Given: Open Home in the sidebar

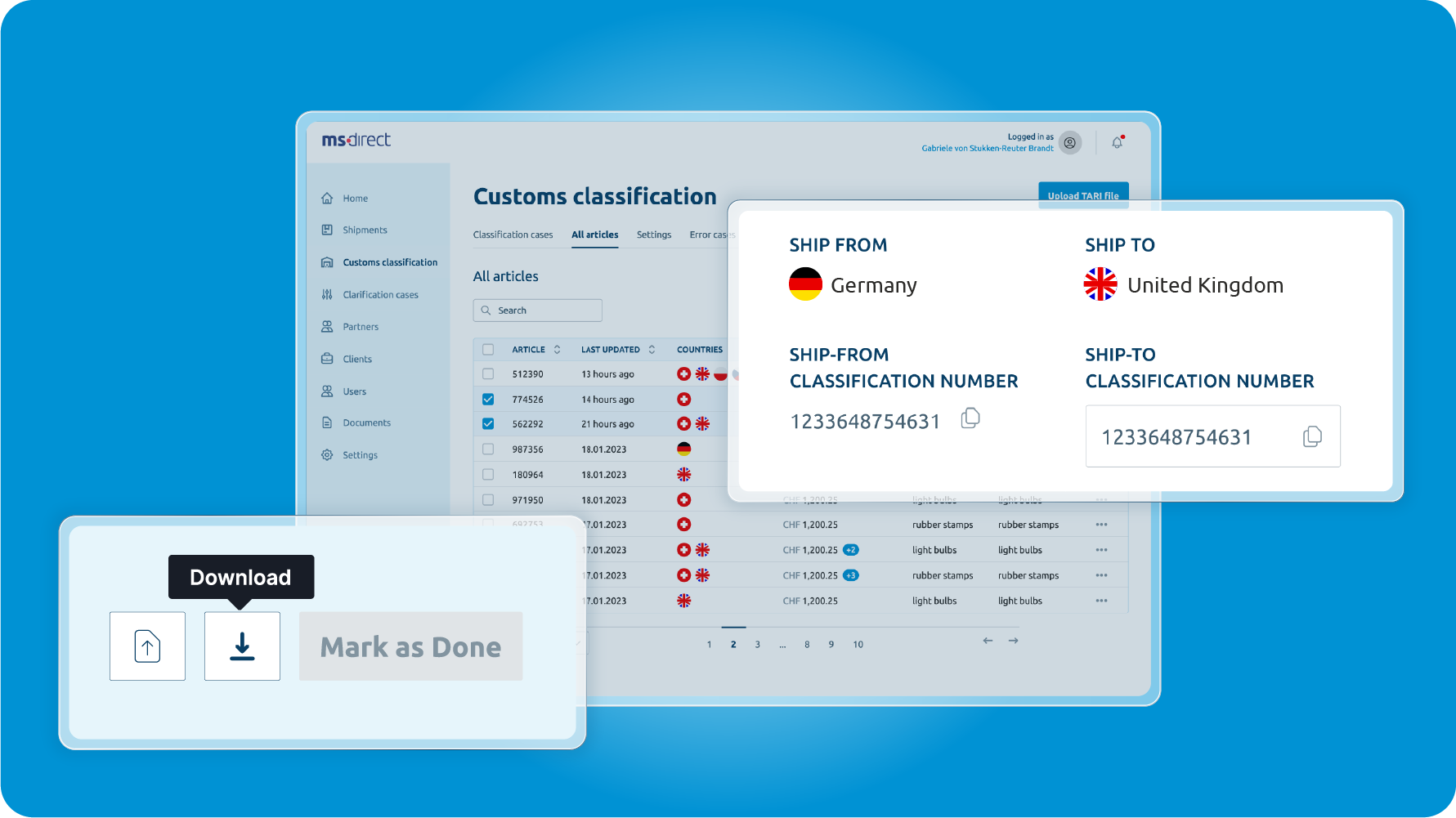Looking at the screenshot, I should coord(356,199).
